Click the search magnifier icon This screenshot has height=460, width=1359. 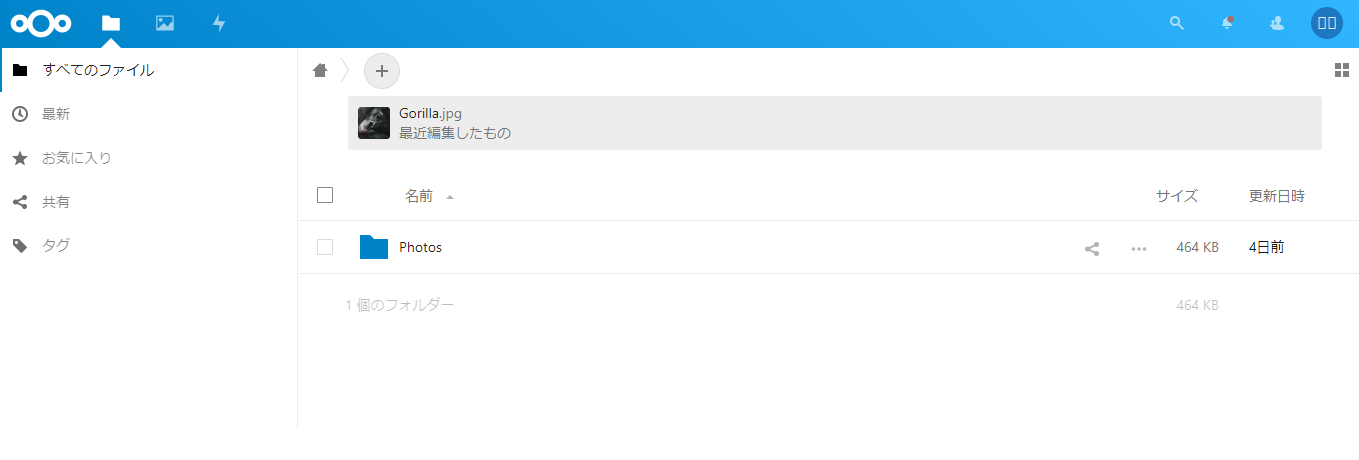coord(1177,23)
